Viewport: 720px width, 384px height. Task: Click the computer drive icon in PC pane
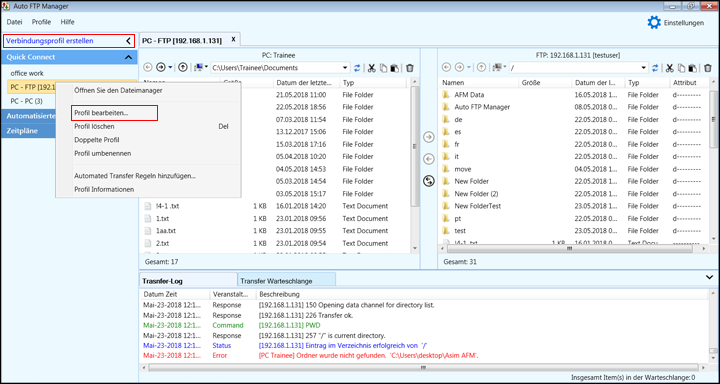point(199,68)
